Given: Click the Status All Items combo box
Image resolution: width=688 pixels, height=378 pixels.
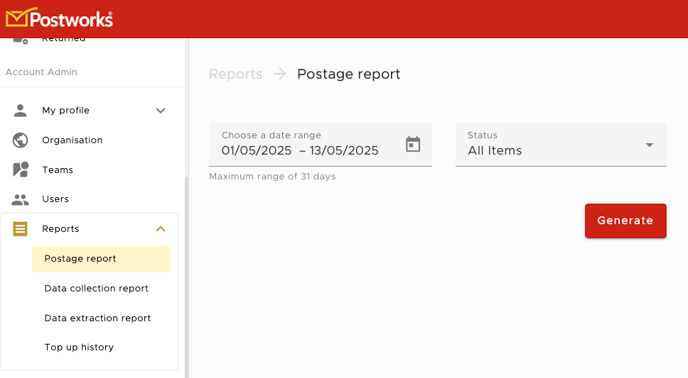Looking at the screenshot, I should pyautogui.click(x=561, y=144).
